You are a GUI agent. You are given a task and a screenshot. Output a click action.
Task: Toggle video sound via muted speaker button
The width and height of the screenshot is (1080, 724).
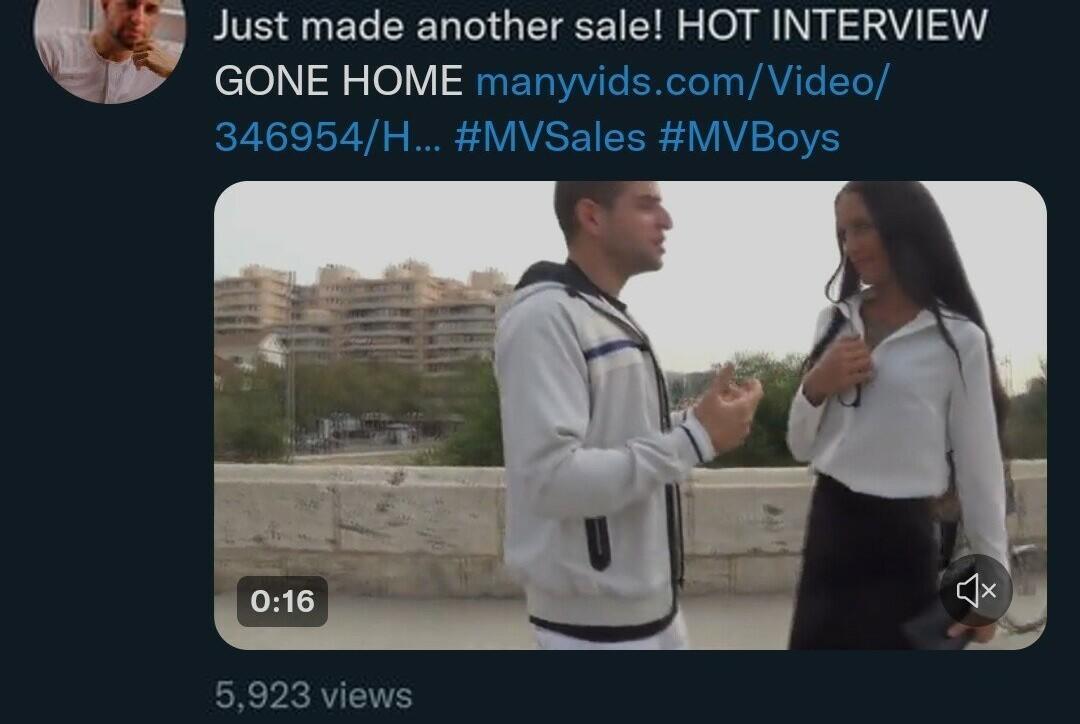pyautogui.click(x=976, y=590)
